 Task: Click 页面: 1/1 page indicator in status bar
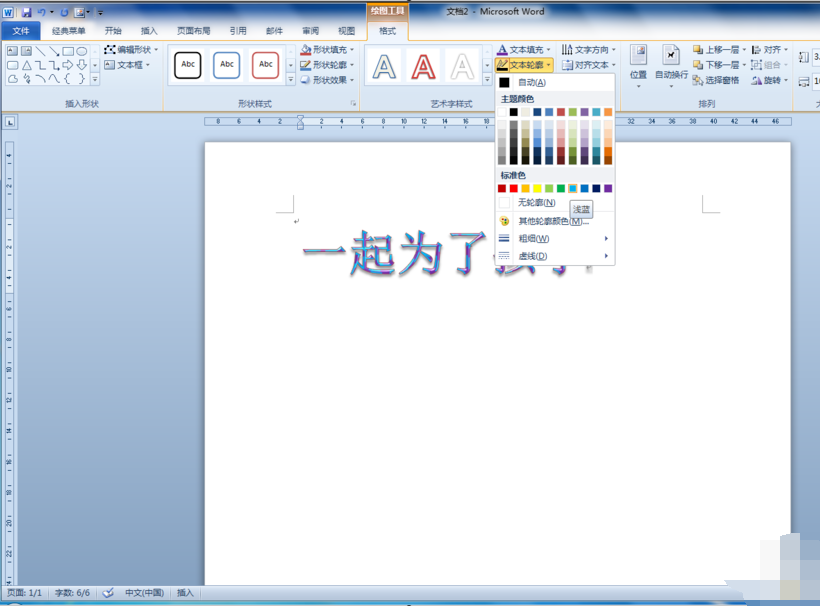(25, 593)
